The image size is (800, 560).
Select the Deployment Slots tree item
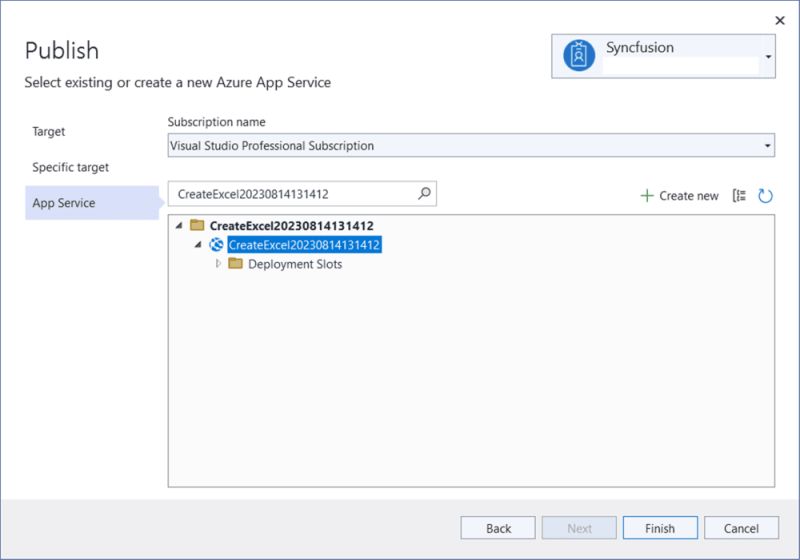(x=295, y=264)
